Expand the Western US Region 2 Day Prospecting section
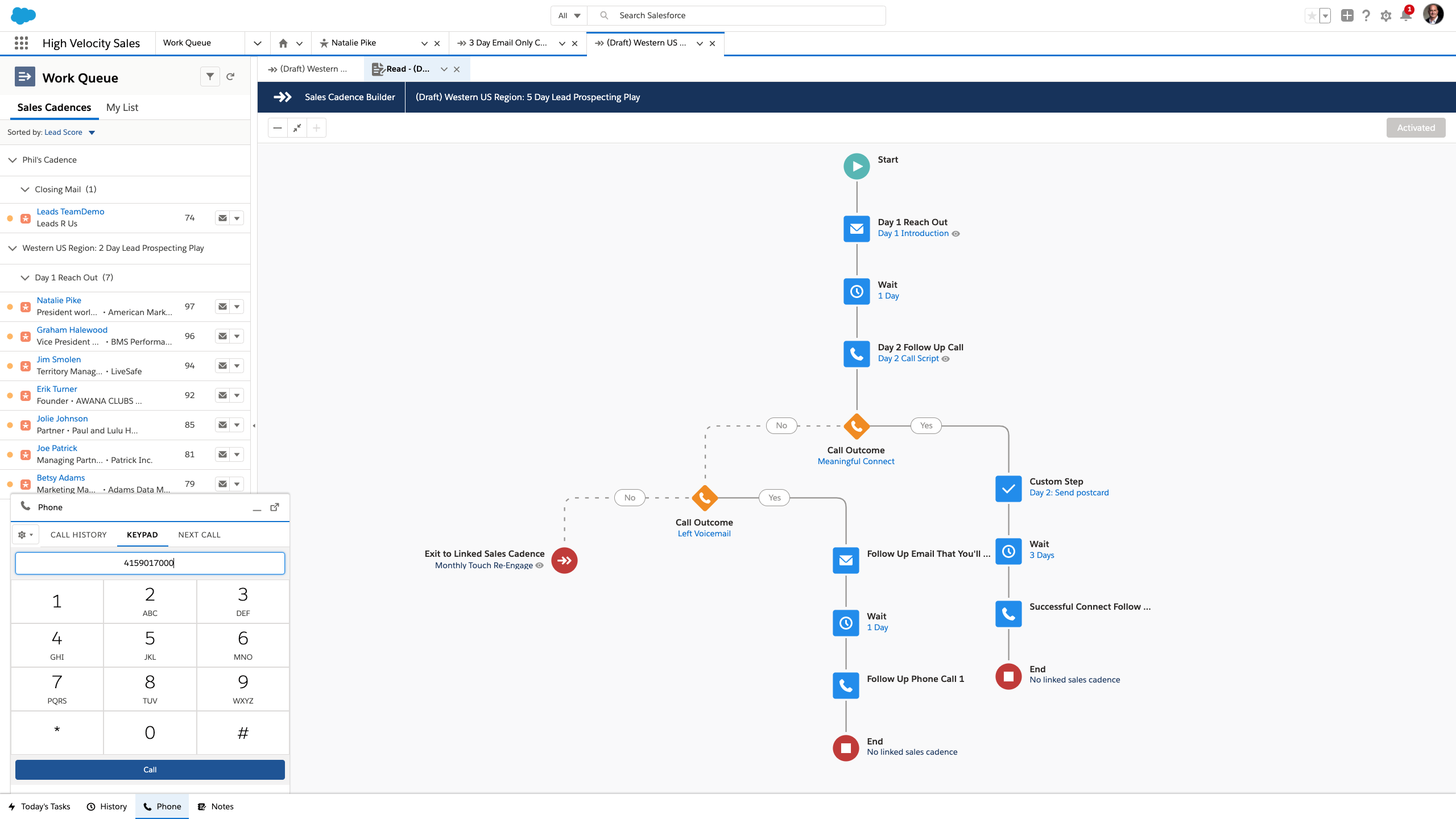The image size is (1456, 819). click(x=13, y=248)
